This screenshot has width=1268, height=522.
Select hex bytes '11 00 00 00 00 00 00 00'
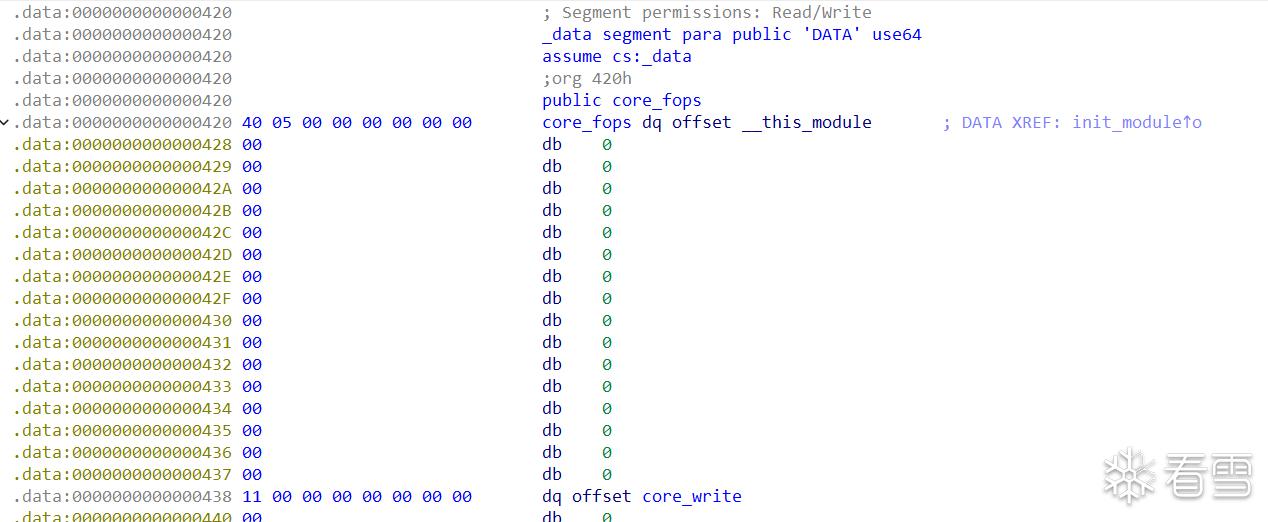click(356, 497)
